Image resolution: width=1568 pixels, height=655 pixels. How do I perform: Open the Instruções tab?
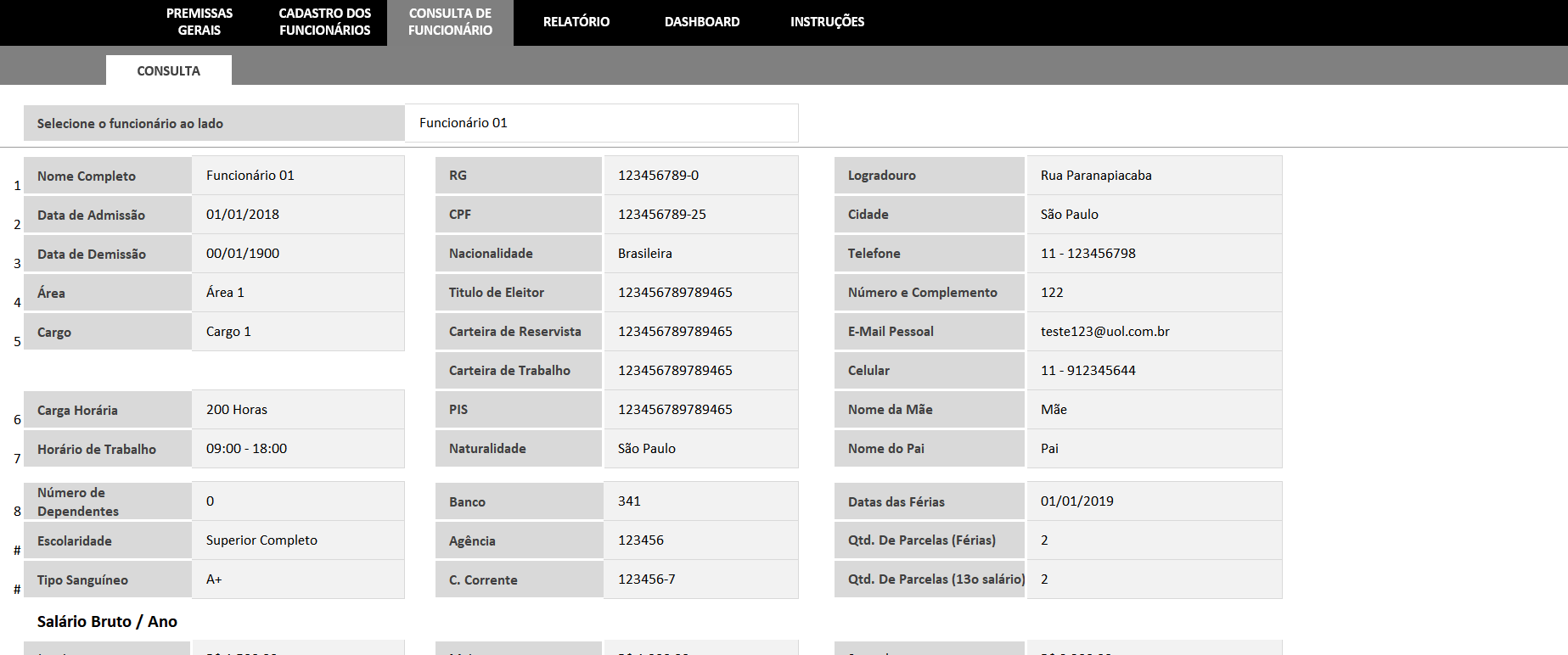click(x=827, y=22)
